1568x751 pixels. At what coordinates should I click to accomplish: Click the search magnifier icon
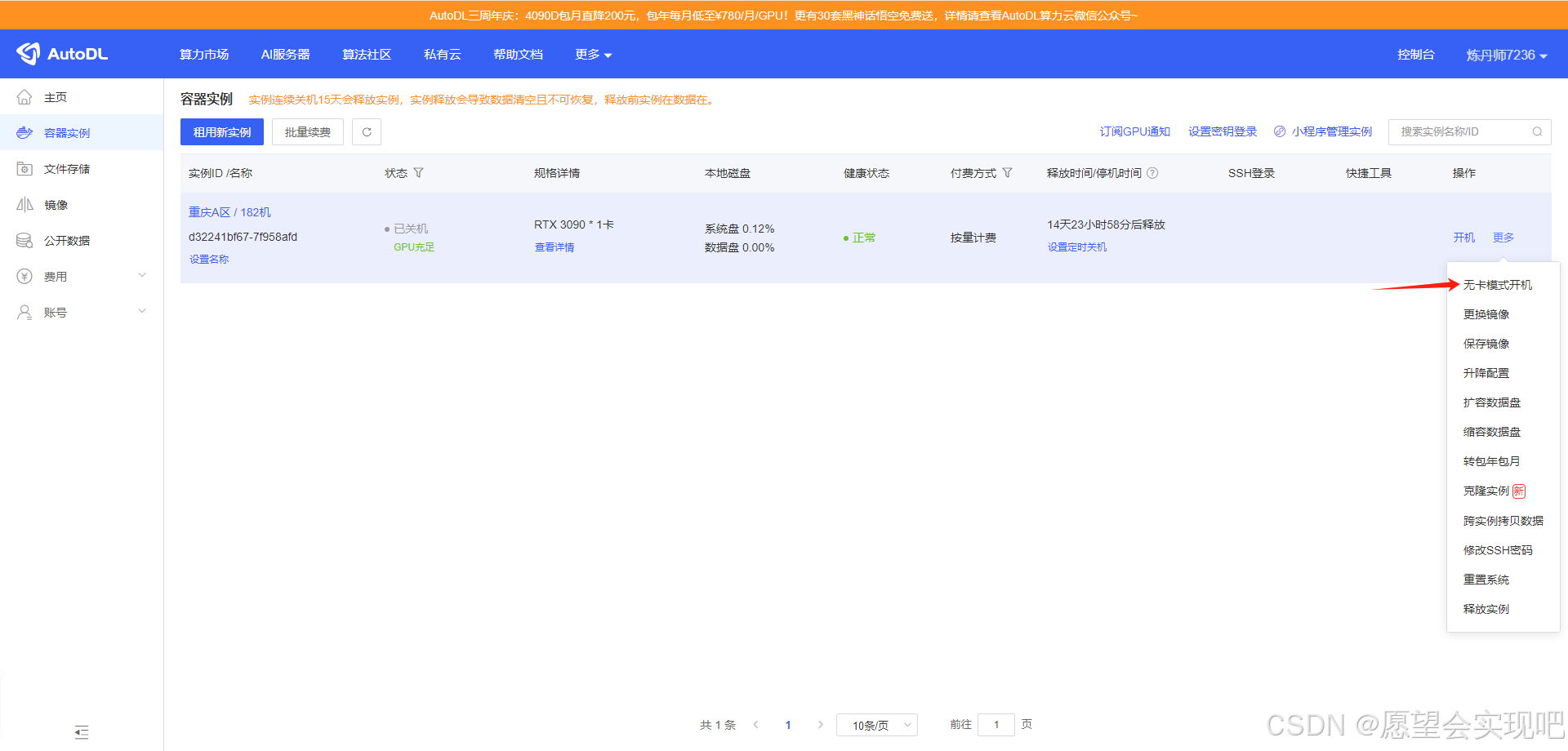[1537, 131]
